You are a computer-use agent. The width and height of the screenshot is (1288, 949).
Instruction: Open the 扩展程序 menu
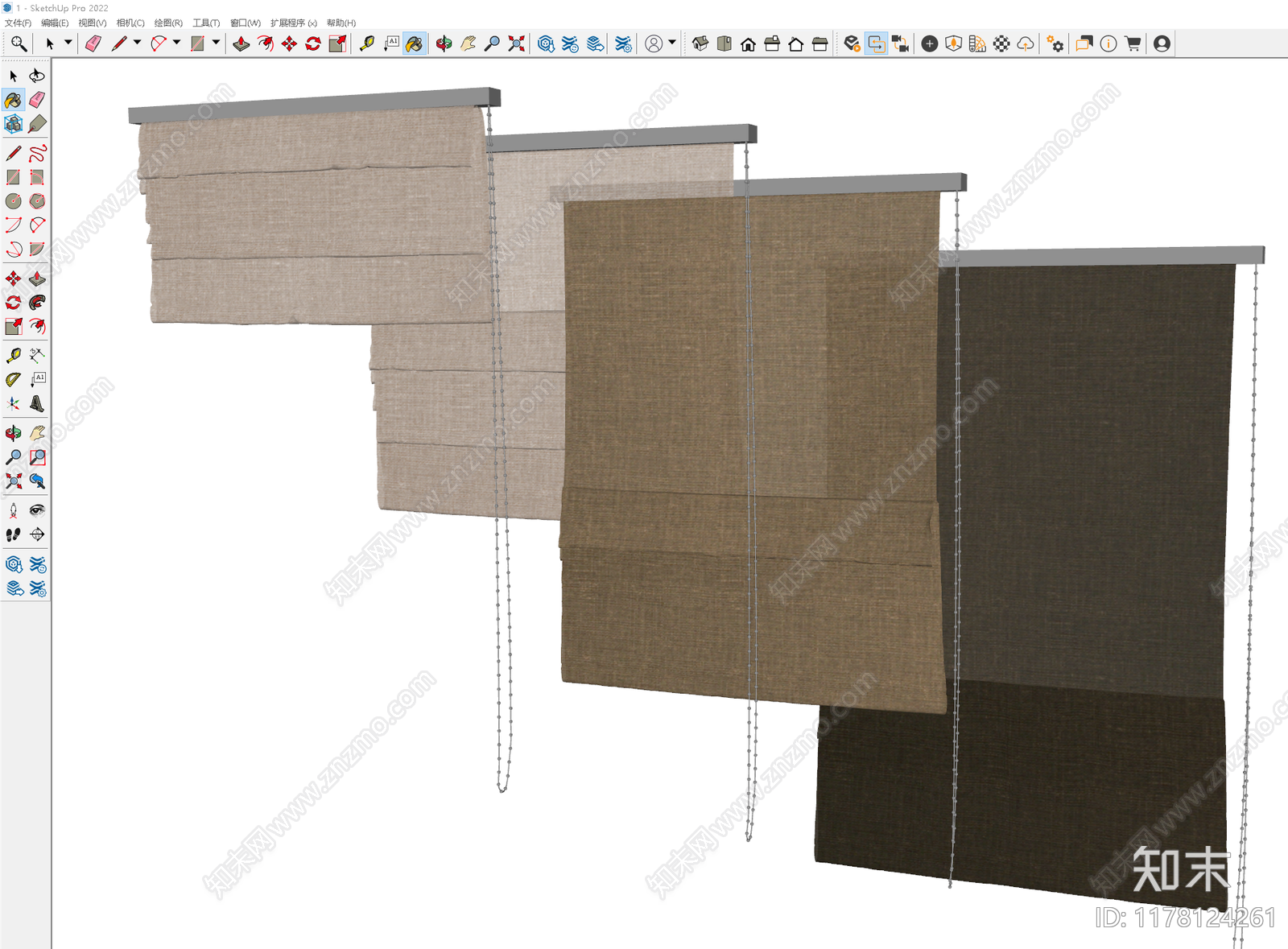pyautogui.click(x=293, y=23)
